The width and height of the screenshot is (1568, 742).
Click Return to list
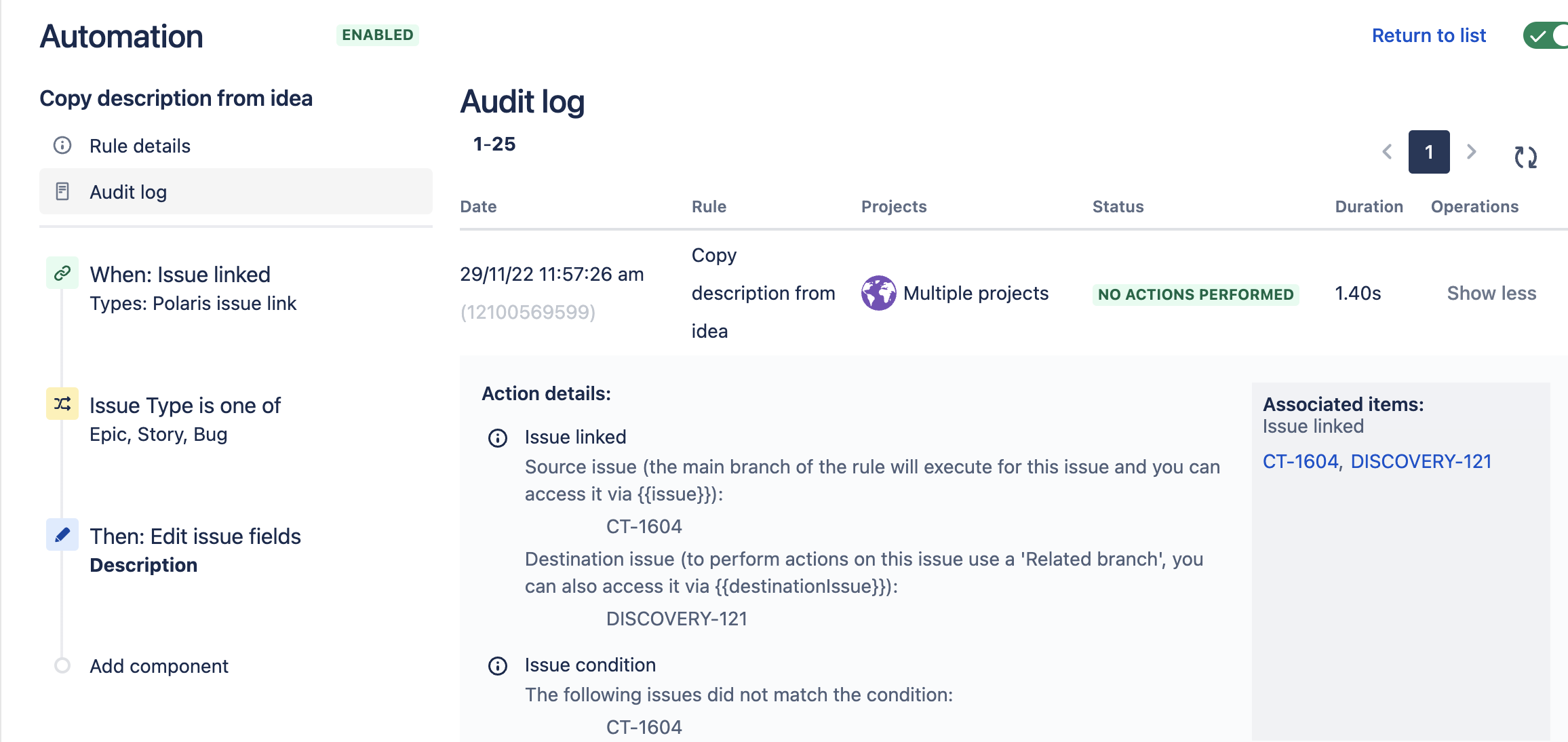pos(1428,35)
